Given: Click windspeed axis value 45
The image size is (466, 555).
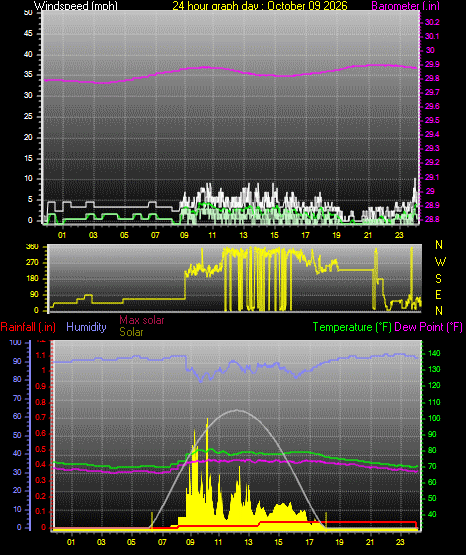Looking at the screenshot, I should click(x=28, y=34).
